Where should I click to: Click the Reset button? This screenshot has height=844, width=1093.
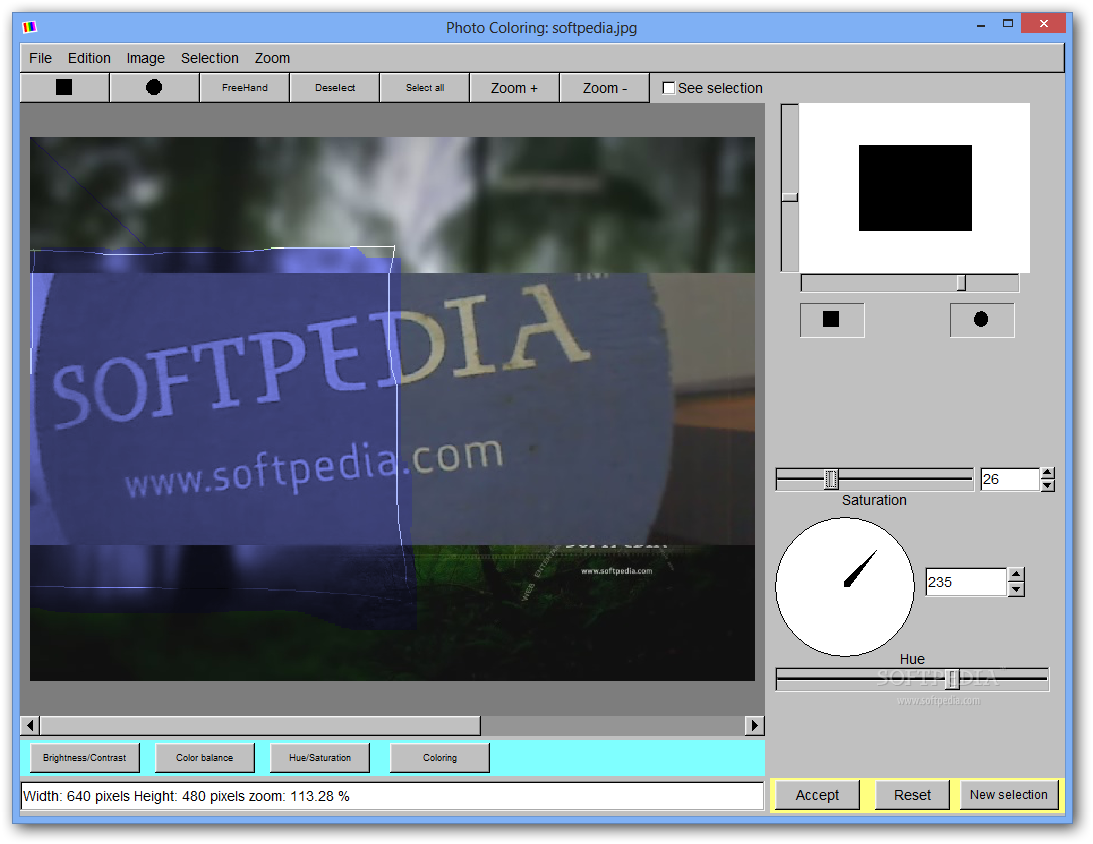912,795
